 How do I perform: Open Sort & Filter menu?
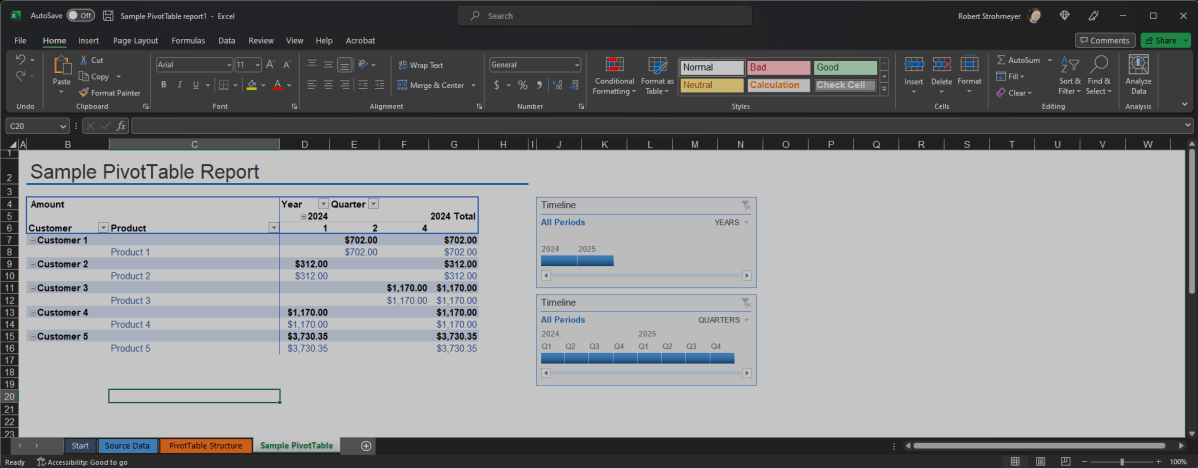coord(1070,76)
